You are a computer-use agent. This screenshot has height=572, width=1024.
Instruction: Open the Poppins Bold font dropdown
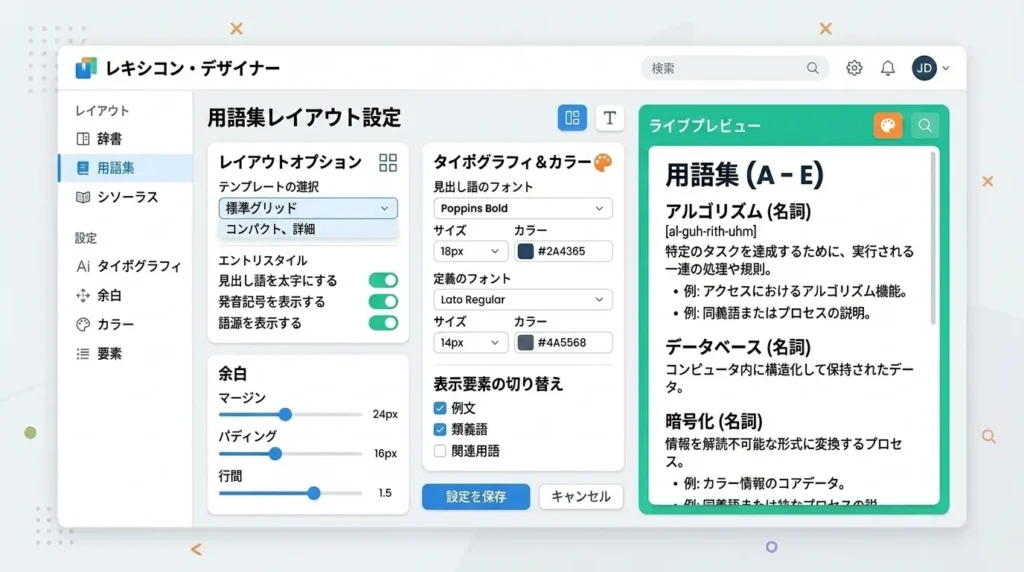522,208
